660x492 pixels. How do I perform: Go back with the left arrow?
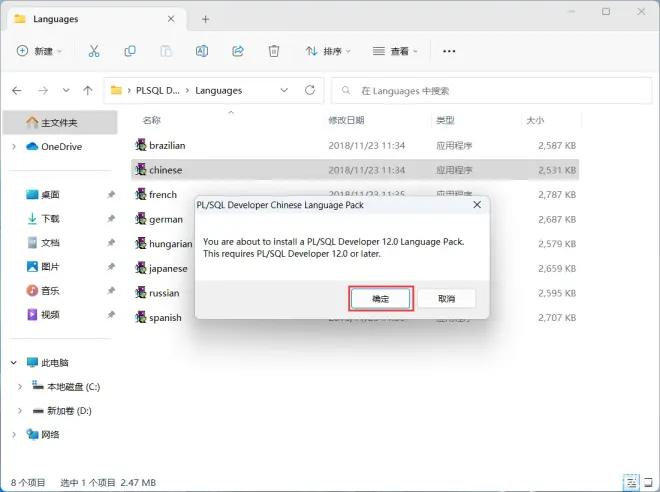click(x=17, y=90)
